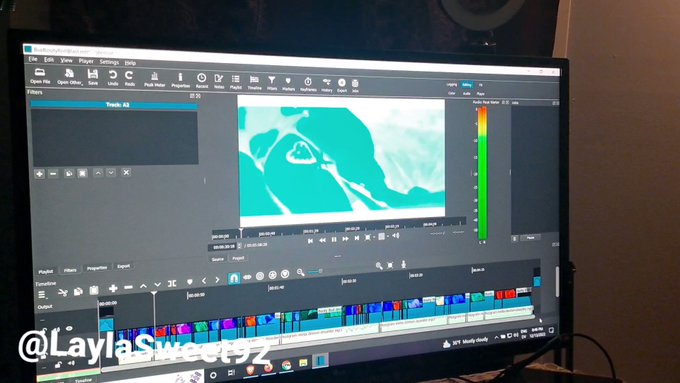The width and height of the screenshot is (680, 383).
Task: Ripple delete with the timeline minus button
Action: [x=128, y=287]
